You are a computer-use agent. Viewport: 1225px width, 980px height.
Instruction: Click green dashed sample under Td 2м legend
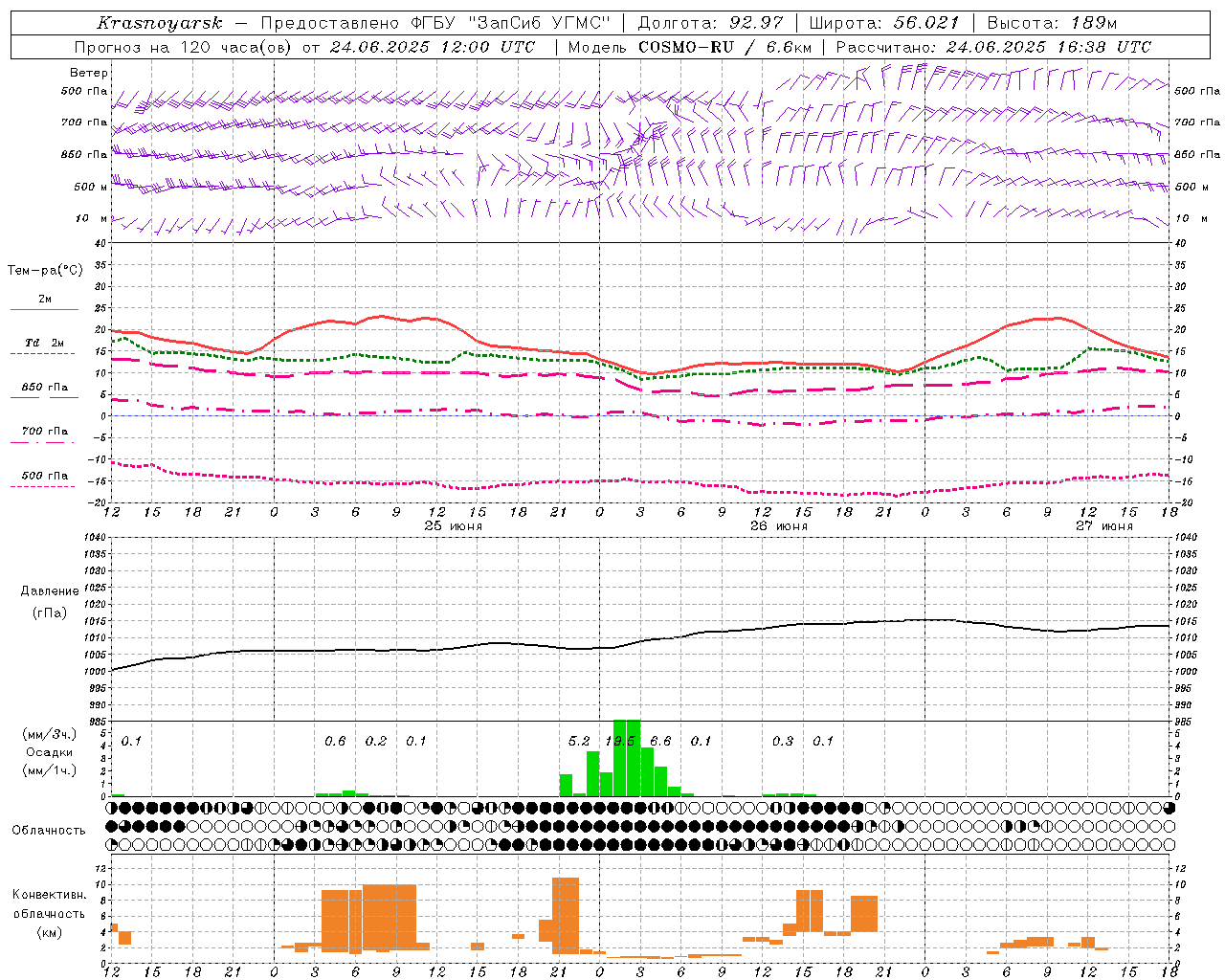[x=42, y=353]
